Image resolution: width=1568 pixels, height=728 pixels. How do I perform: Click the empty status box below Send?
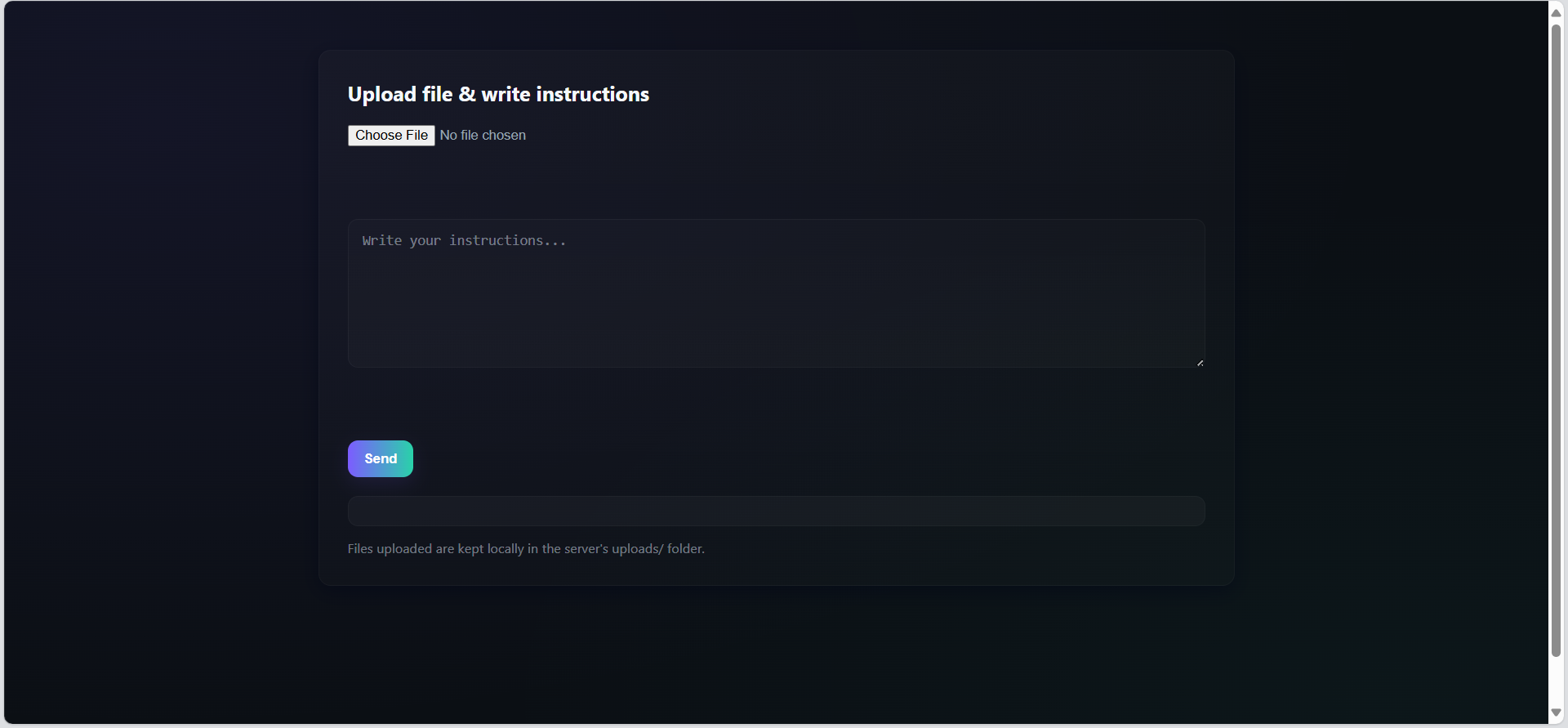coord(776,511)
